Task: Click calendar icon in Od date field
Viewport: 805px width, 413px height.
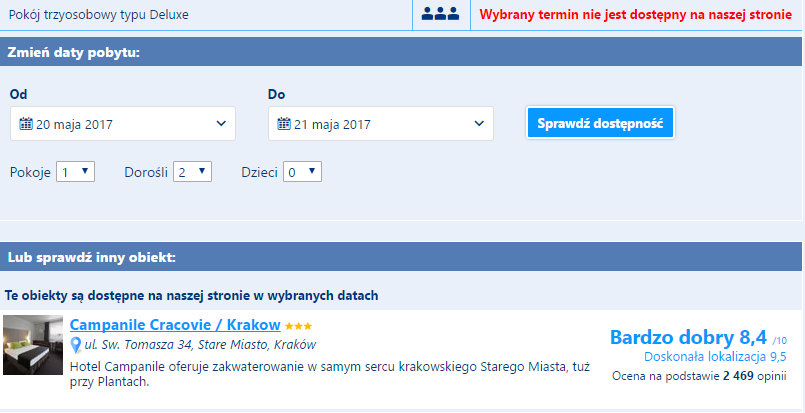Action: click(26, 124)
